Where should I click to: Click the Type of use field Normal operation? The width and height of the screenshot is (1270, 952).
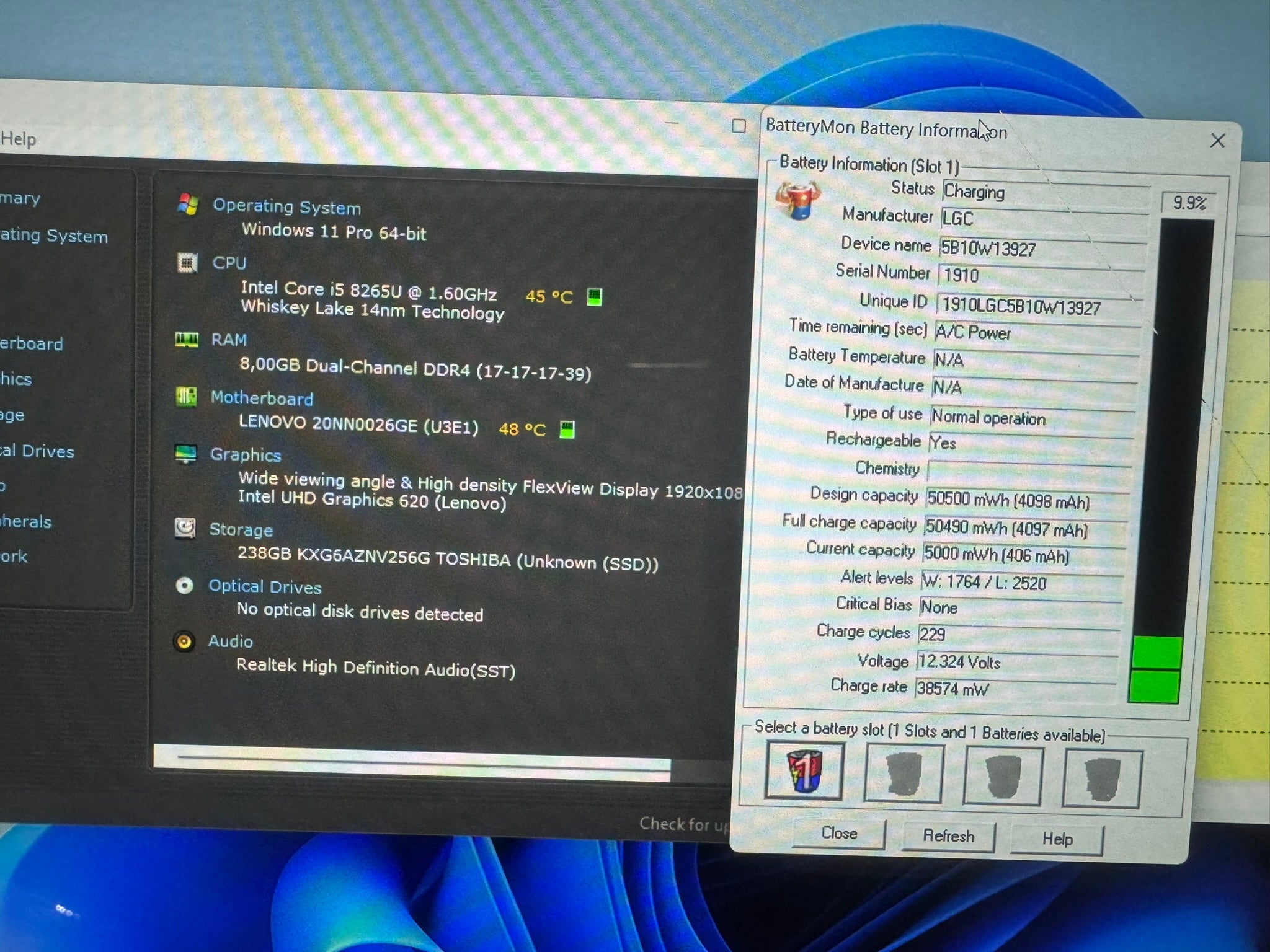coord(1032,418)
